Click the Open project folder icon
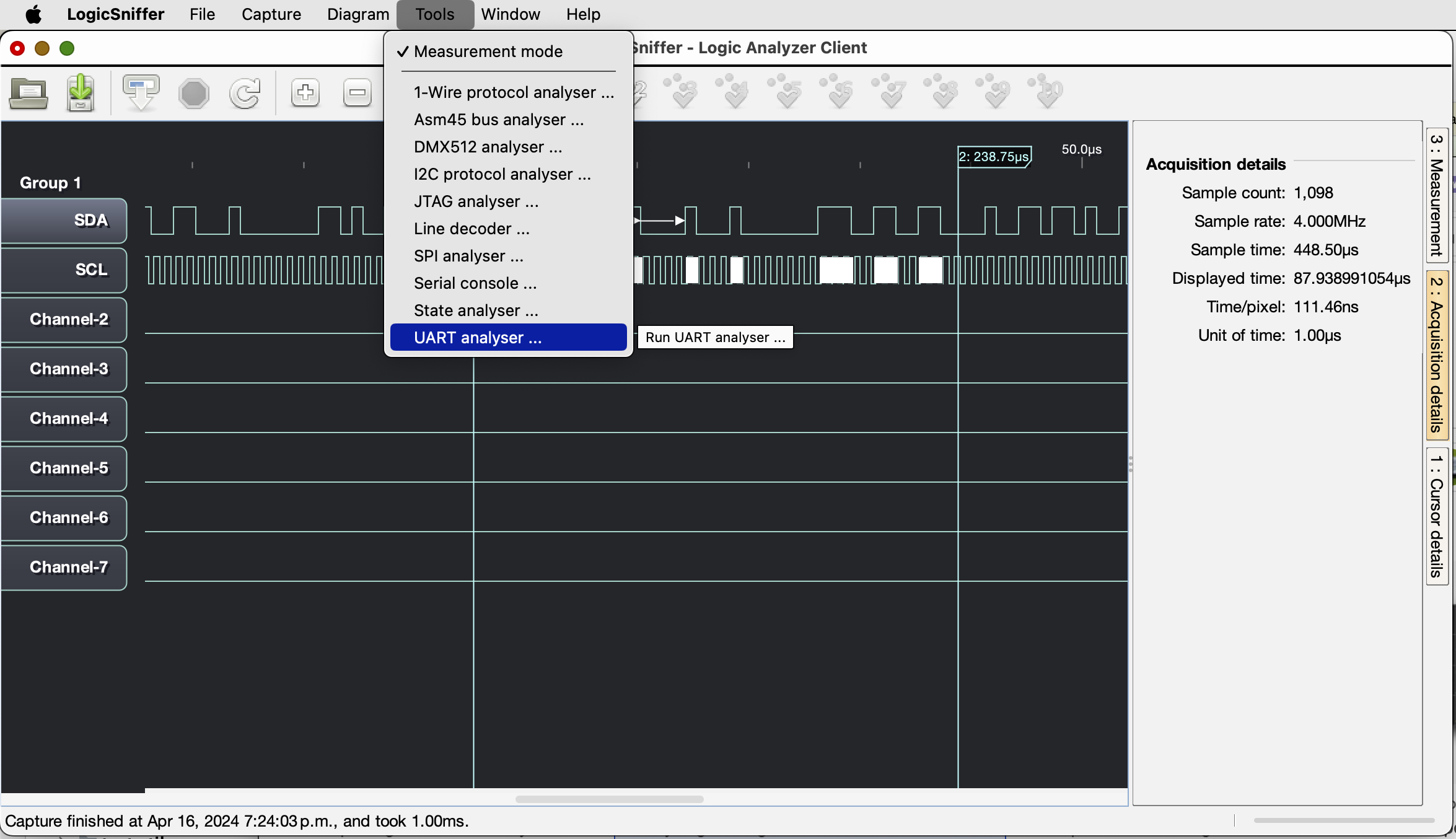 29,94
